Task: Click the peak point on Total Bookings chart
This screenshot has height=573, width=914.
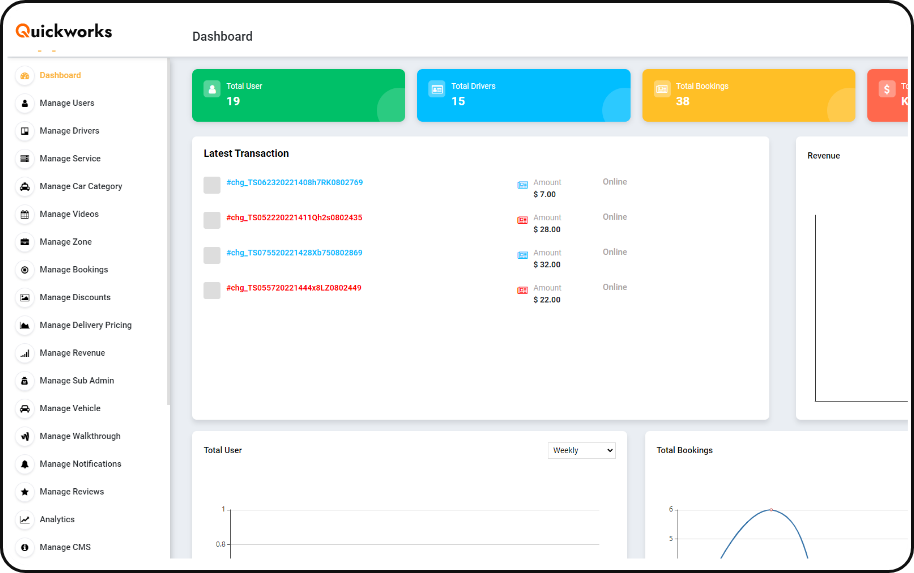Action: tap(771, 510)
